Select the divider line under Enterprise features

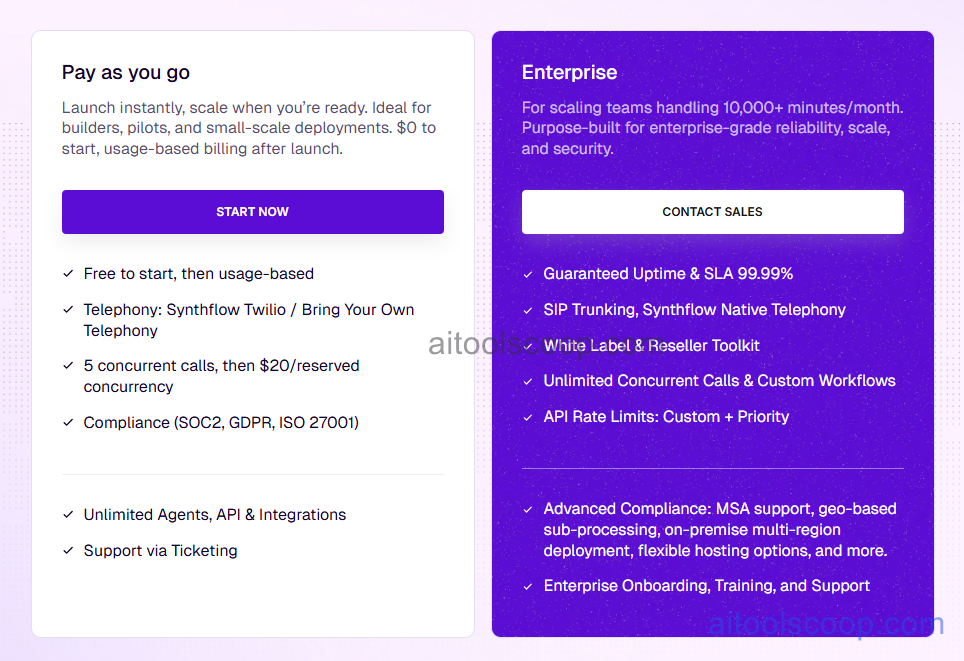[712, 466]
